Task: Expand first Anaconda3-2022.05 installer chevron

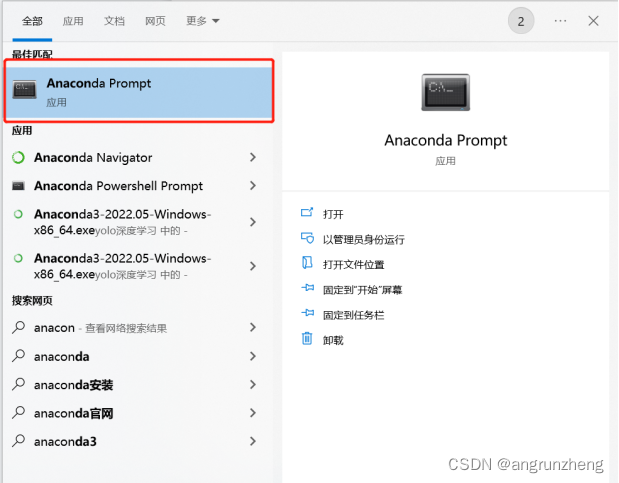Action: [253, 222]
